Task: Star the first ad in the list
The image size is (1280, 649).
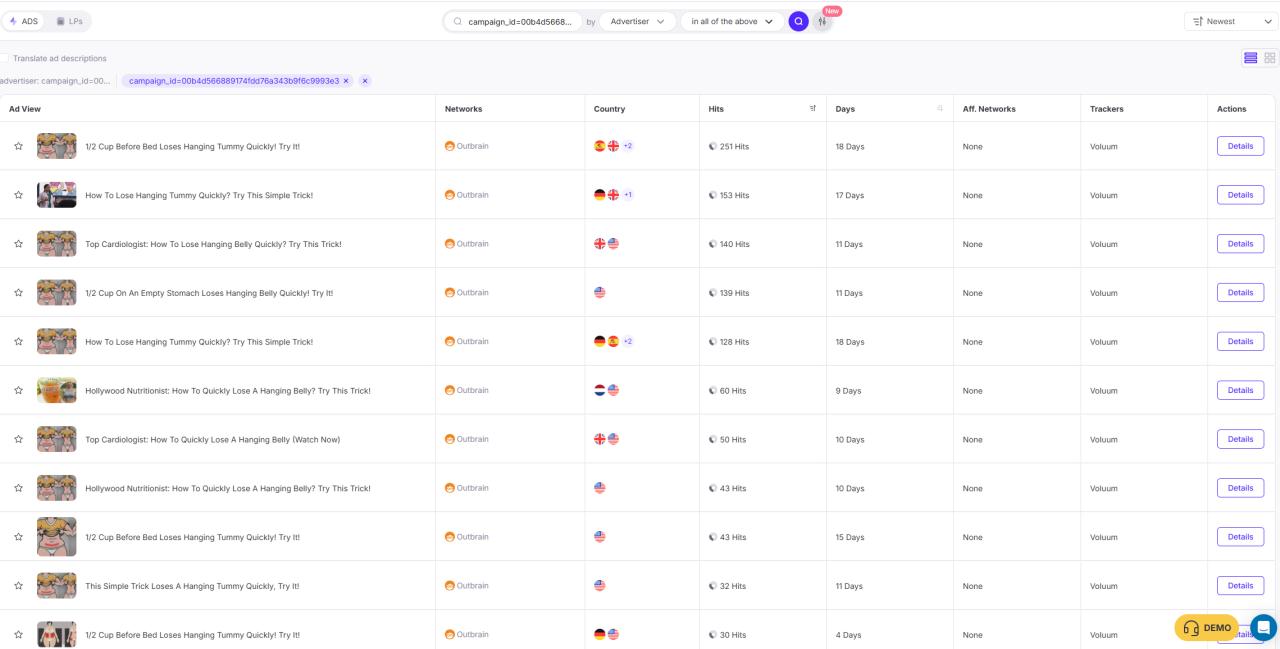Action: pos(18,146)
